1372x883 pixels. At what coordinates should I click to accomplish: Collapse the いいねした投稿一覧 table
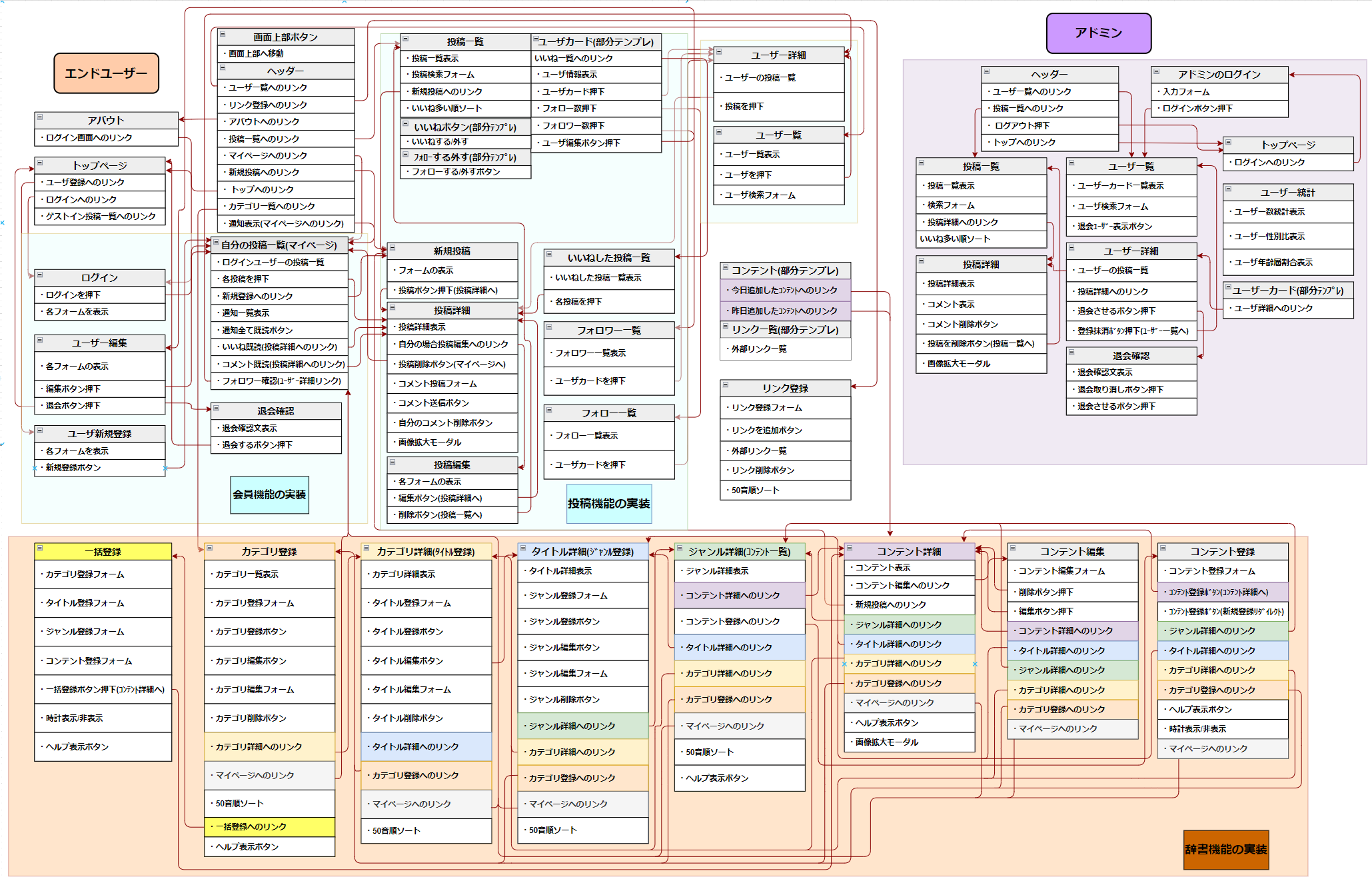point(549,254)
